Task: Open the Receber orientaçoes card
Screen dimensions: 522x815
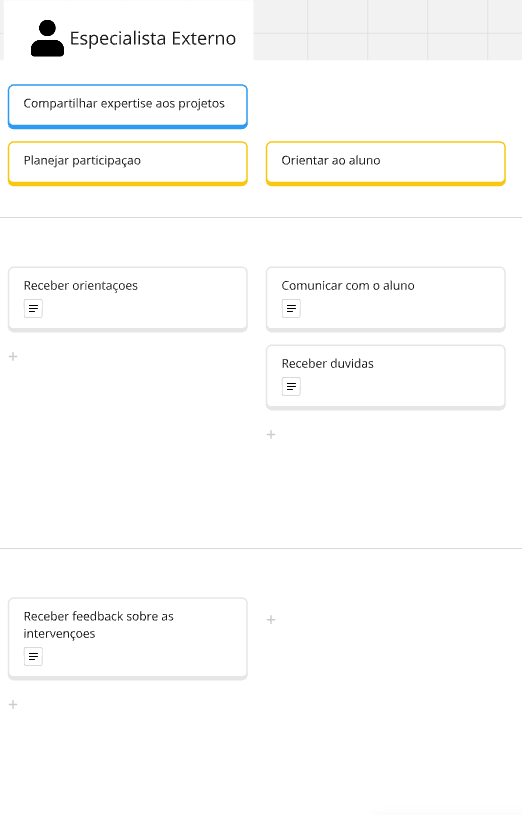Action: pyautogui.click(x=128, y=299)
